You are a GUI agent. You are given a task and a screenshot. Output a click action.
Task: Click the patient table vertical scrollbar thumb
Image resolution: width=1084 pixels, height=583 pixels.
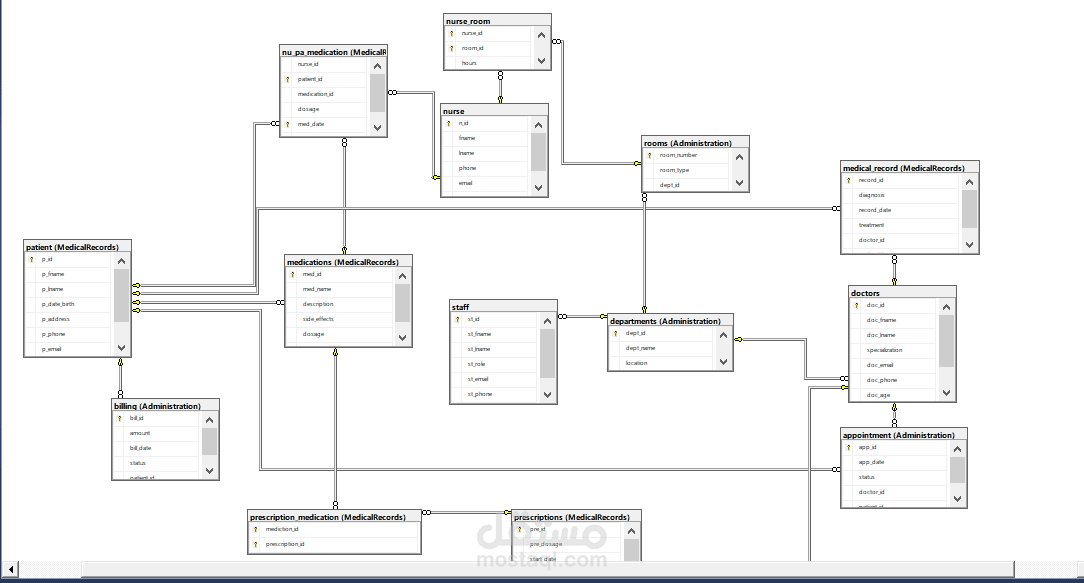click(x=122, y=295)
